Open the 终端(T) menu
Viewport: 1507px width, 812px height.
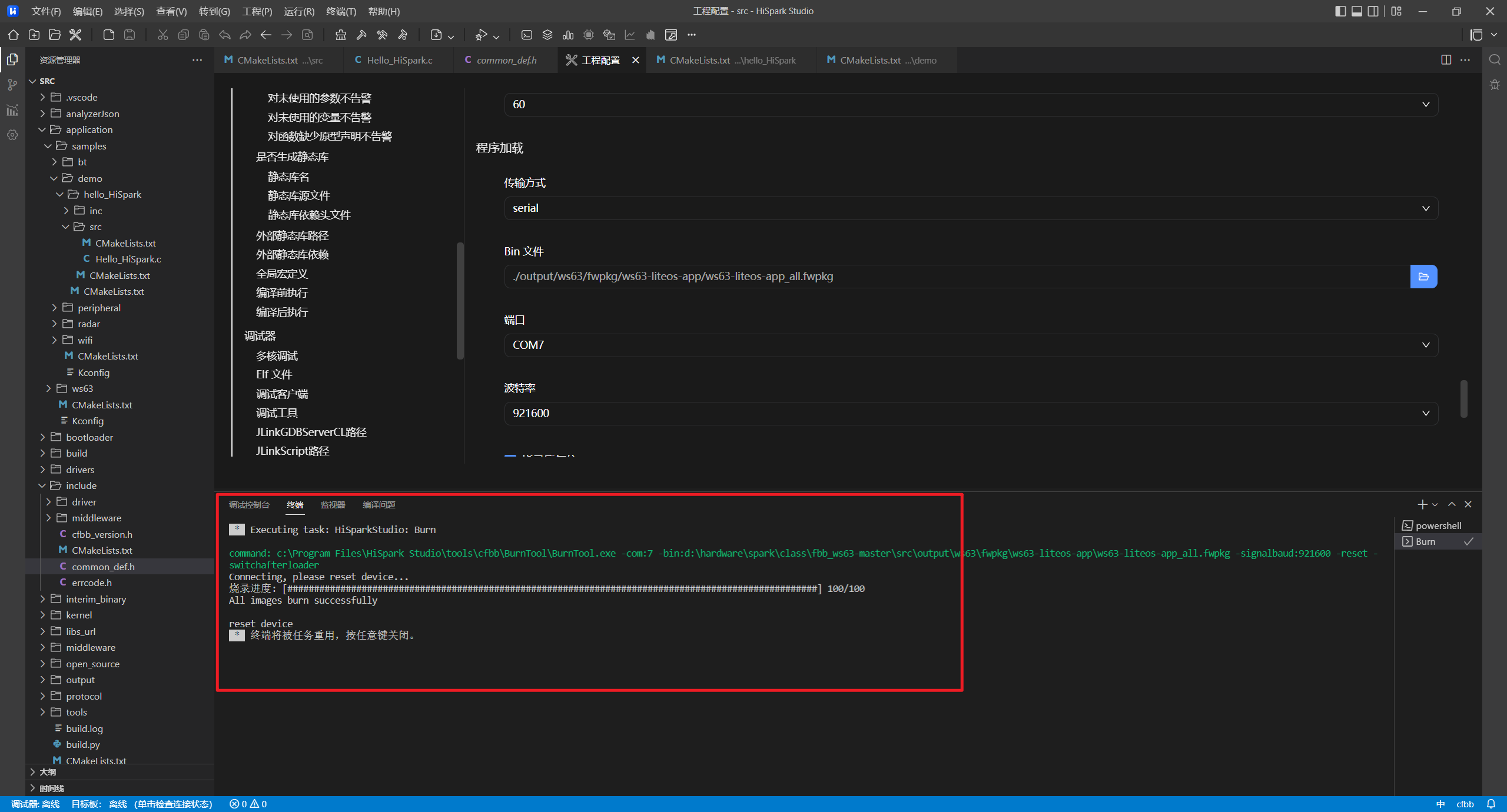click(x=341, y=11)
